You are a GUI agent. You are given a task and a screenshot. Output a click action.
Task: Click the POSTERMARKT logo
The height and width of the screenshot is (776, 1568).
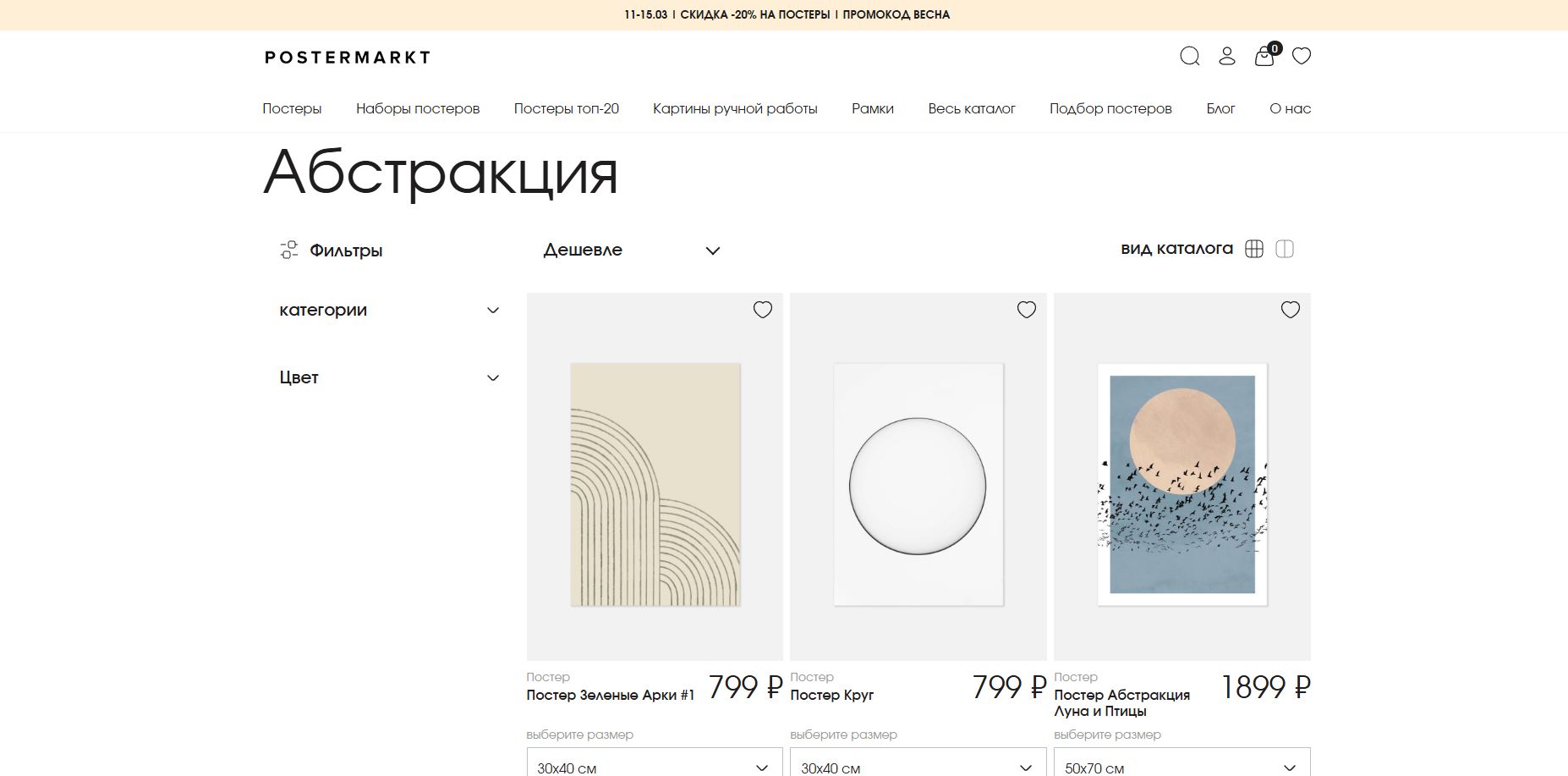(x=347, y=58)
